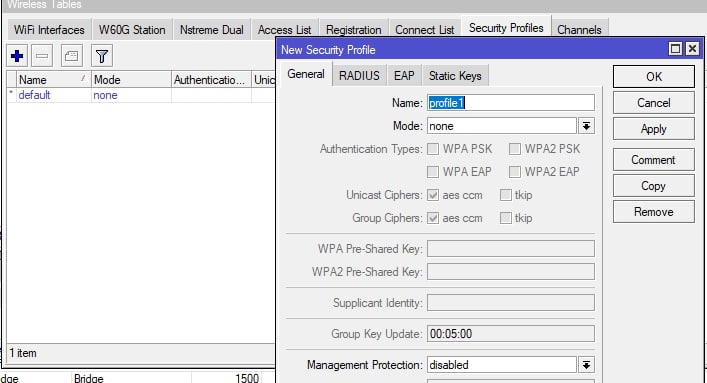The height and width of the screenshot is (383, 707).
Task: Click the 1 item status text
Action: click(23, 353)
